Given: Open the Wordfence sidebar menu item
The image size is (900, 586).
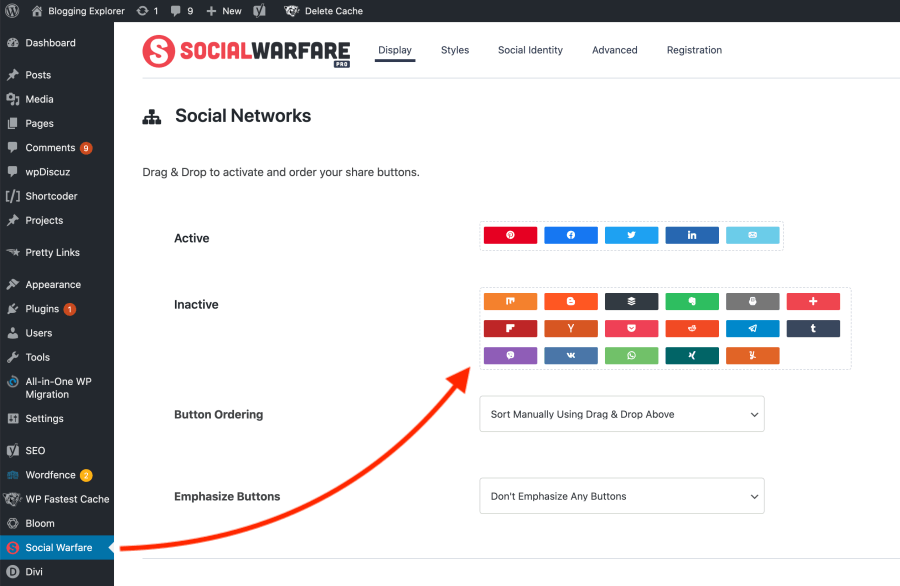Looking at the screenshot, I should 50,475.
